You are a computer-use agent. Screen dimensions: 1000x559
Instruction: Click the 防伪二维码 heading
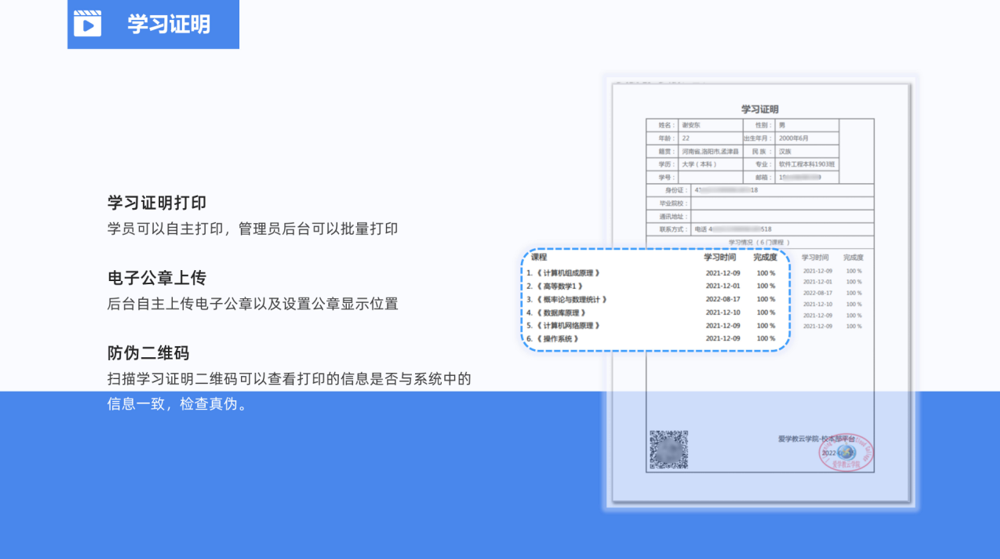click(148, 353)
